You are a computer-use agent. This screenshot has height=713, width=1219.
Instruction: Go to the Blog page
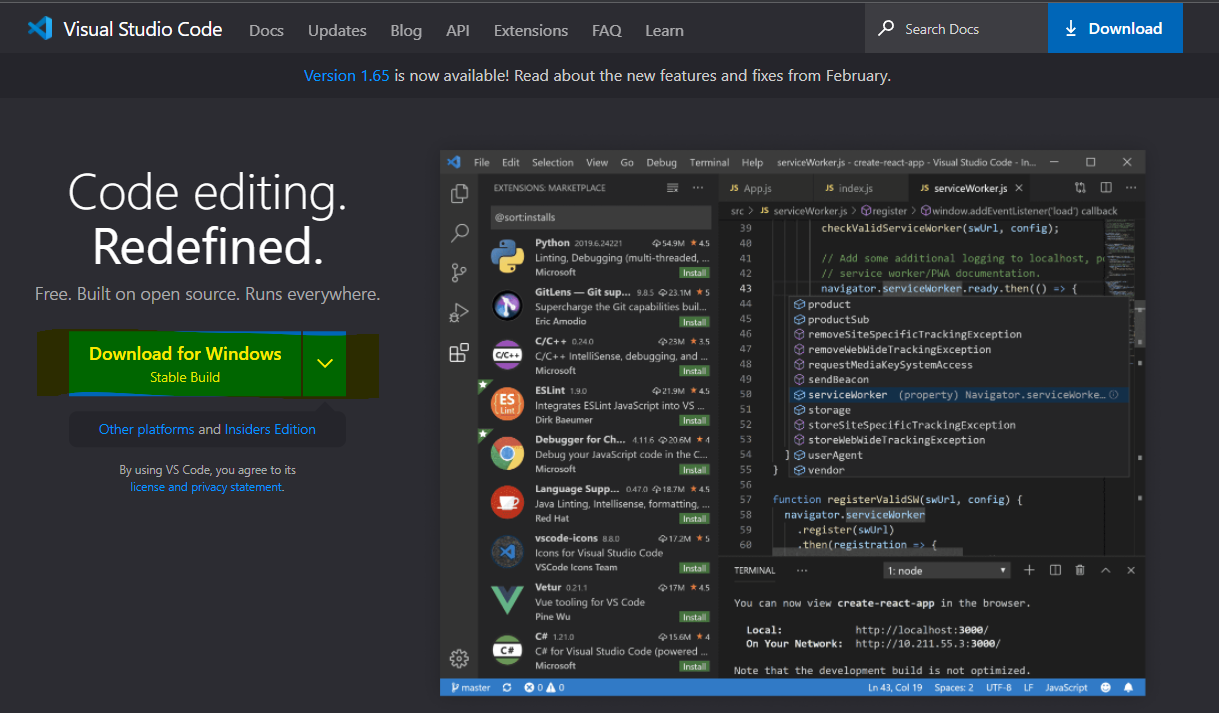(406, 31)
